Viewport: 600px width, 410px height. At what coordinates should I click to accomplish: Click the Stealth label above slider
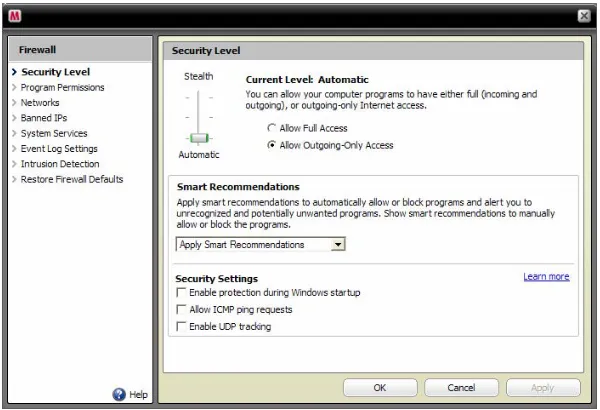click(199, 76)
